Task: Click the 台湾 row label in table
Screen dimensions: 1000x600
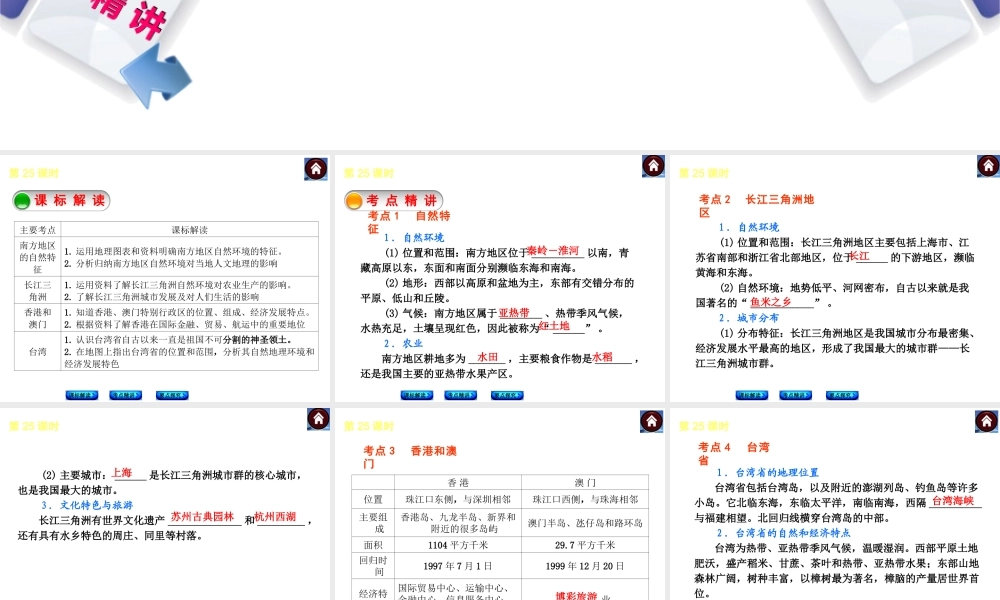Action: click(x=38, y=351)
